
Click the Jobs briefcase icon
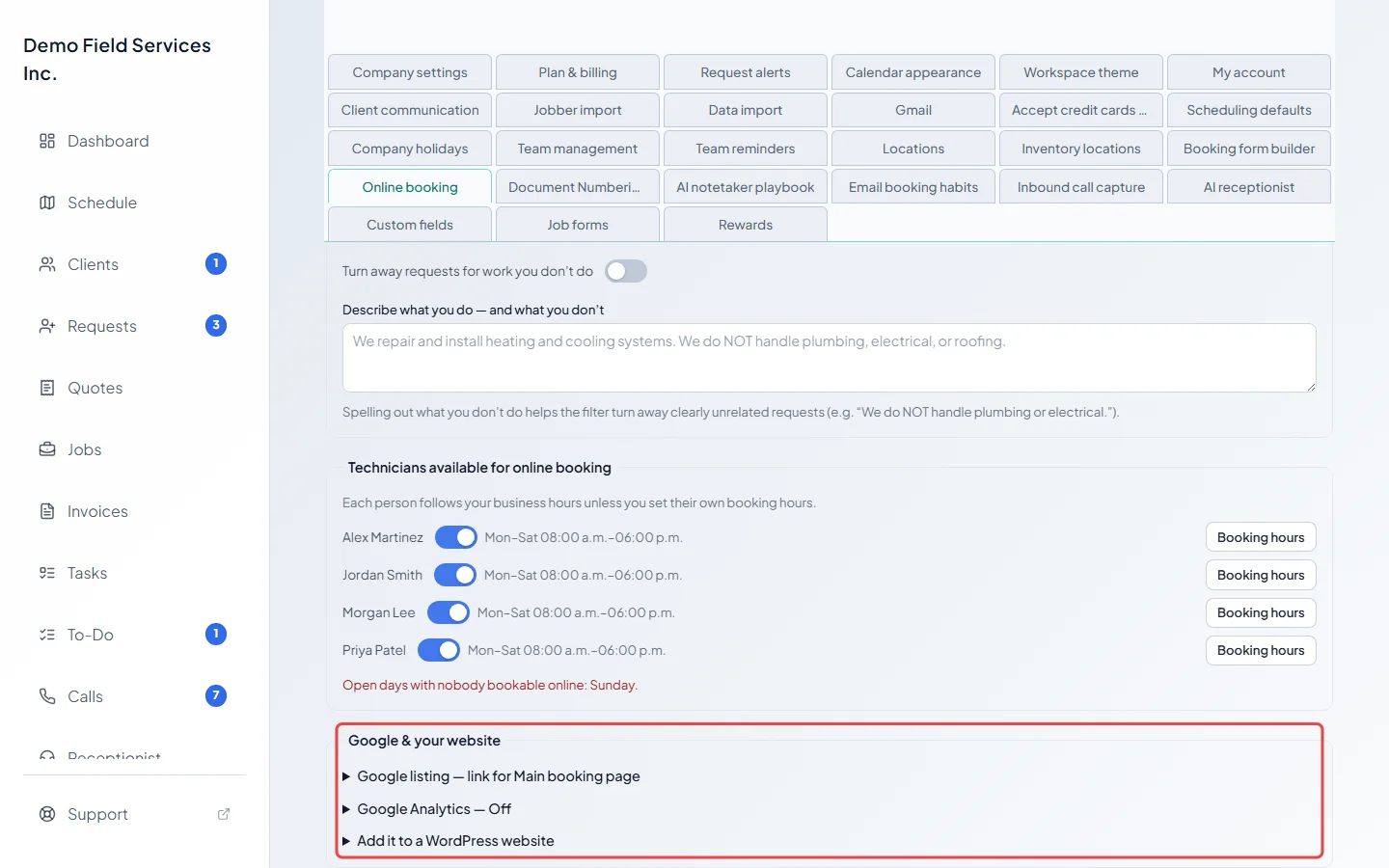47,449
